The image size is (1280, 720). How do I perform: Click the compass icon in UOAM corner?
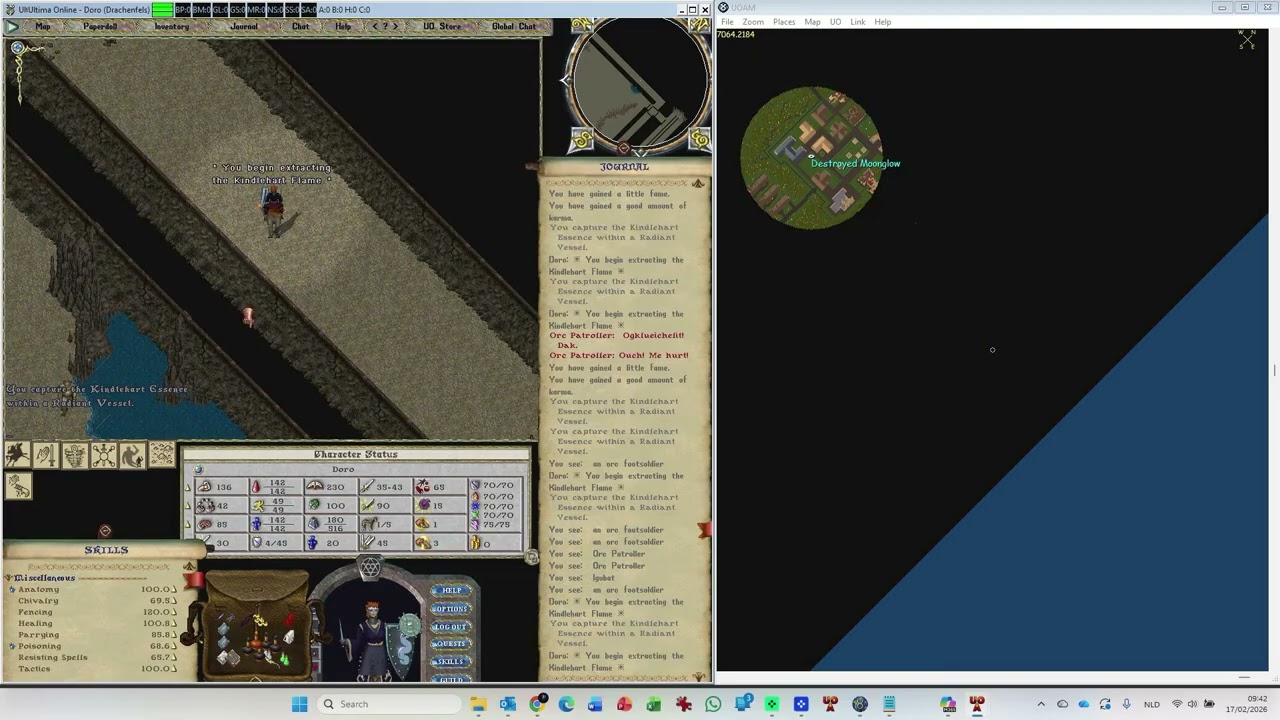pos(1246,40)
